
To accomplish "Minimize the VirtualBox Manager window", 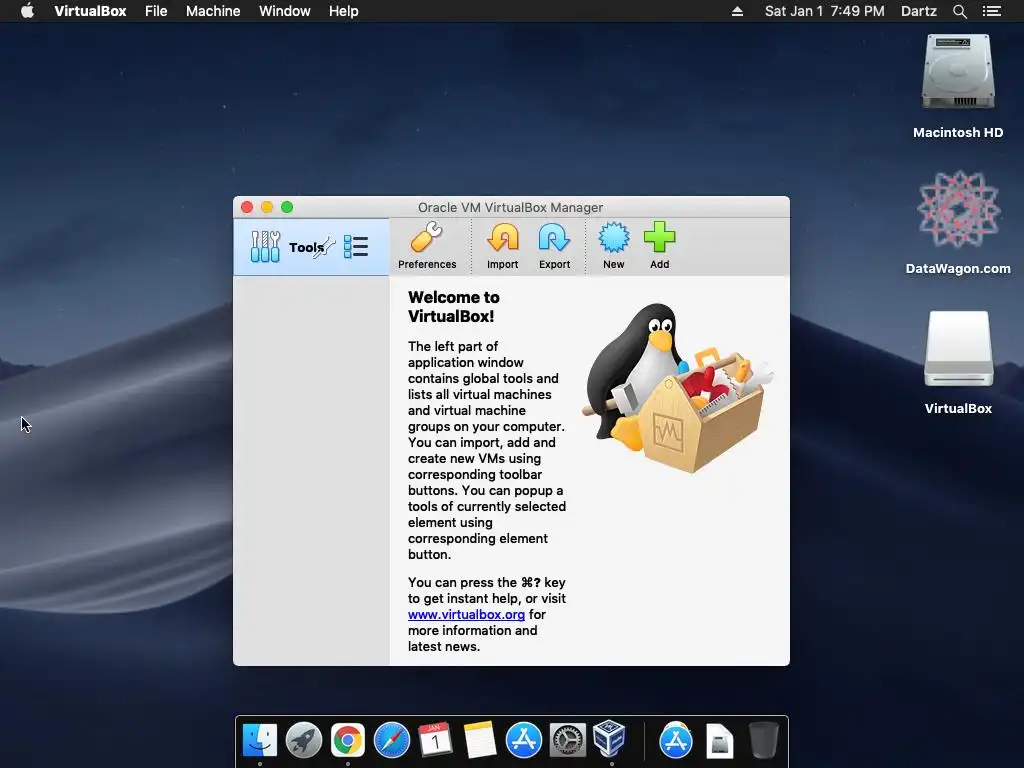I will [x=266, y=207].
